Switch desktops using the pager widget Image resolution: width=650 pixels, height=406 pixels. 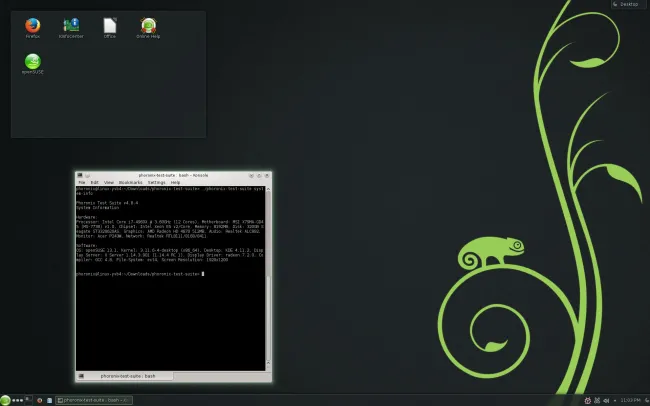pyautogui.click(x=28, y=400)
